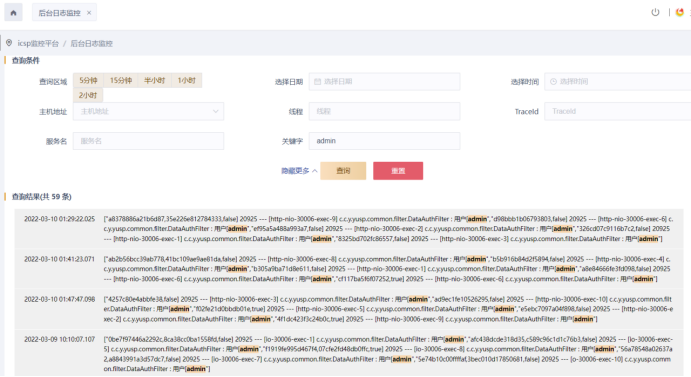Click timestamp 2022-03-10 01:41:23.071
This screenshot has height=377, width=691.
(x=59, y=259)
